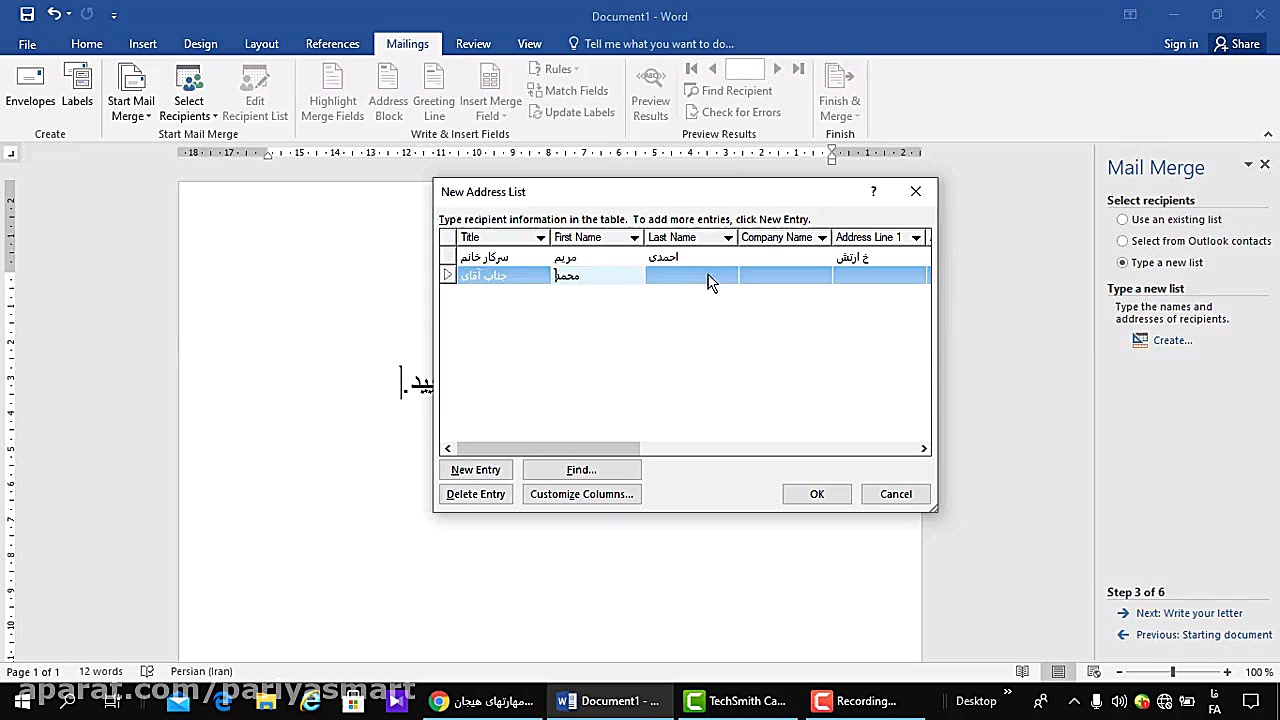This screenshot has height=720, width=1280.
Task: Click the Sign in link
Action: pyautogui.click(x=1180, y=44)
